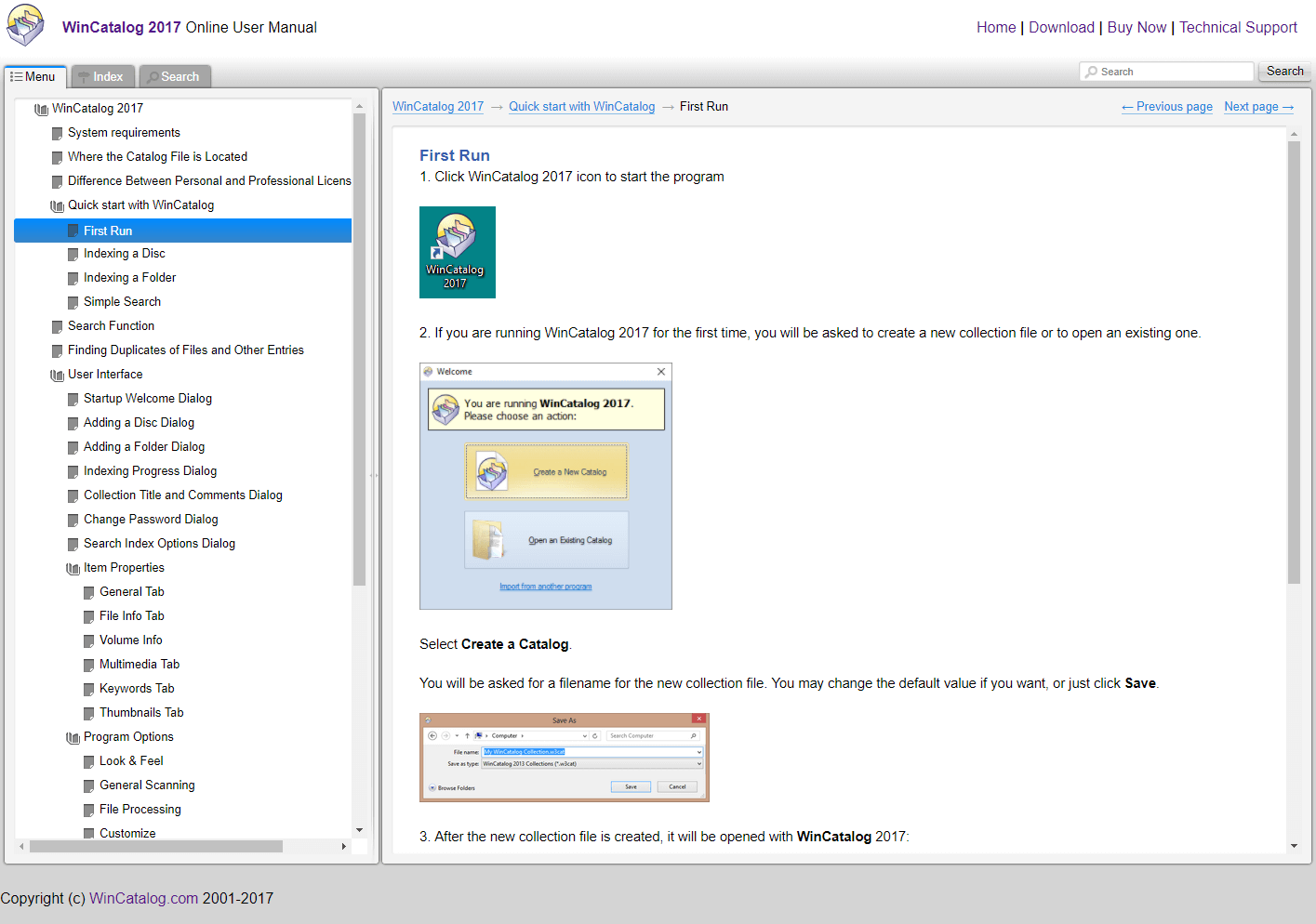Viewport: 1316px width, 924px height.
Task: Open Adding a Disc Dialog topic
Action: [139, 423]
